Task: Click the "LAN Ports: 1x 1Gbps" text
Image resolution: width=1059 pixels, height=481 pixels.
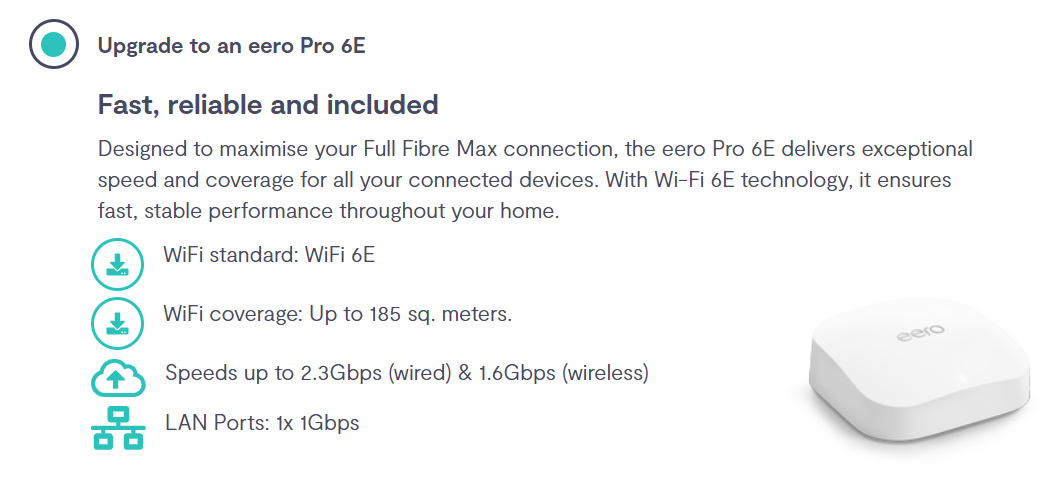Action: 262,423
